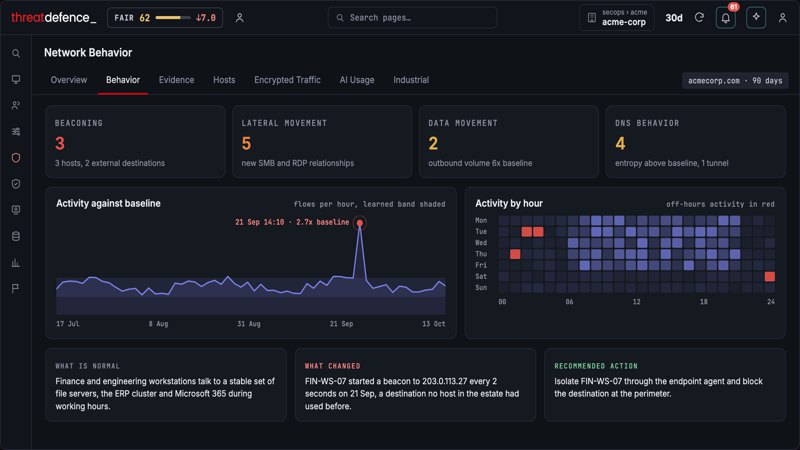Click the red spike marker on baseline chart

360,223
